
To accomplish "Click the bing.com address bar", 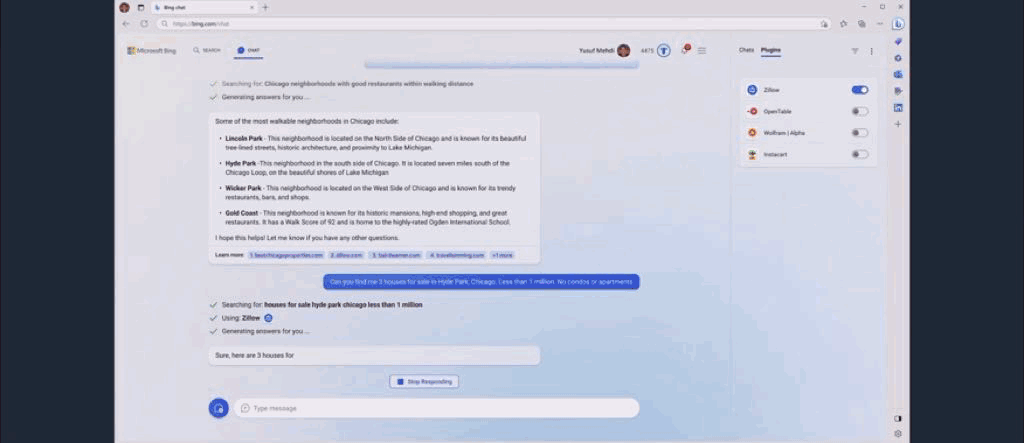I will coord(493,24).
